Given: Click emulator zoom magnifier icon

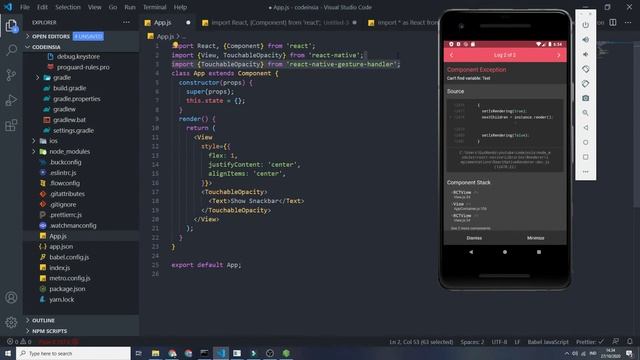Looking at the screenshot, I should [585, 113].
